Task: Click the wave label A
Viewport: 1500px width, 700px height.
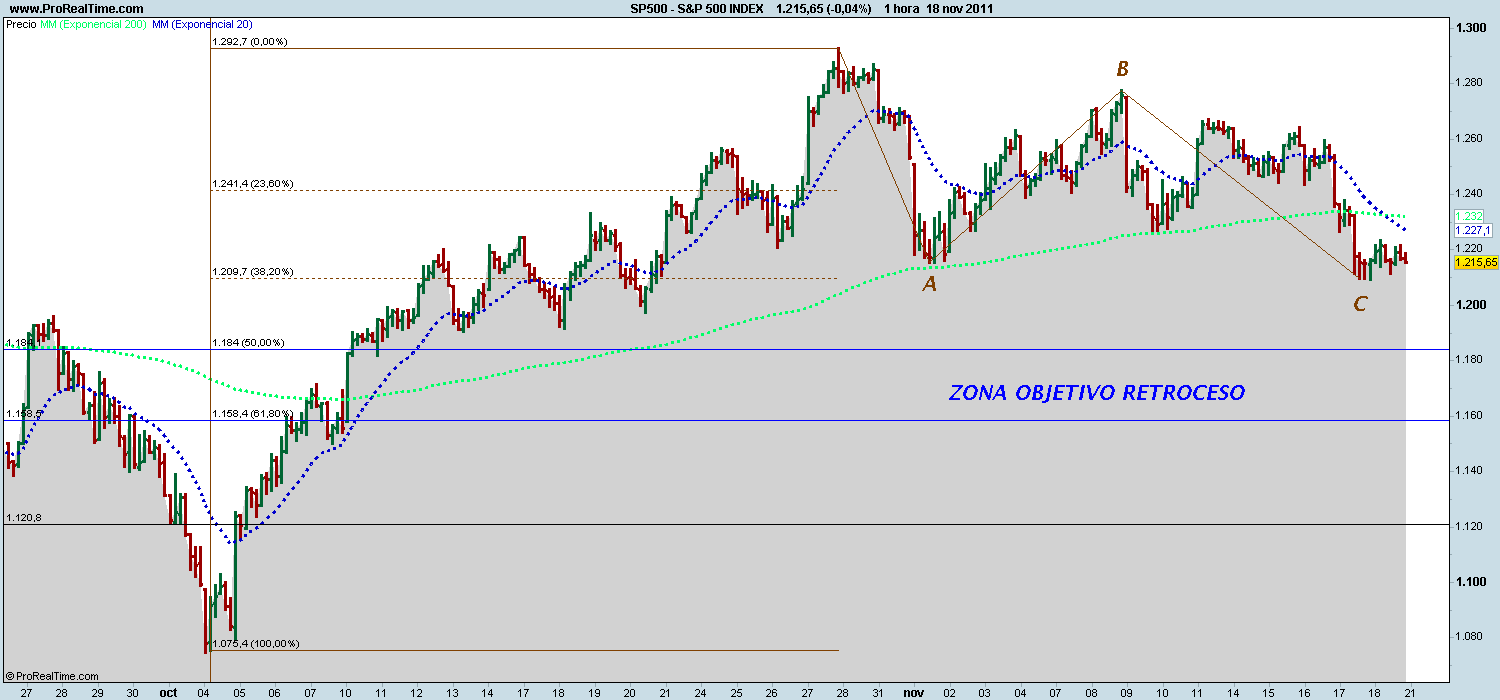Action: click(930, 284)
